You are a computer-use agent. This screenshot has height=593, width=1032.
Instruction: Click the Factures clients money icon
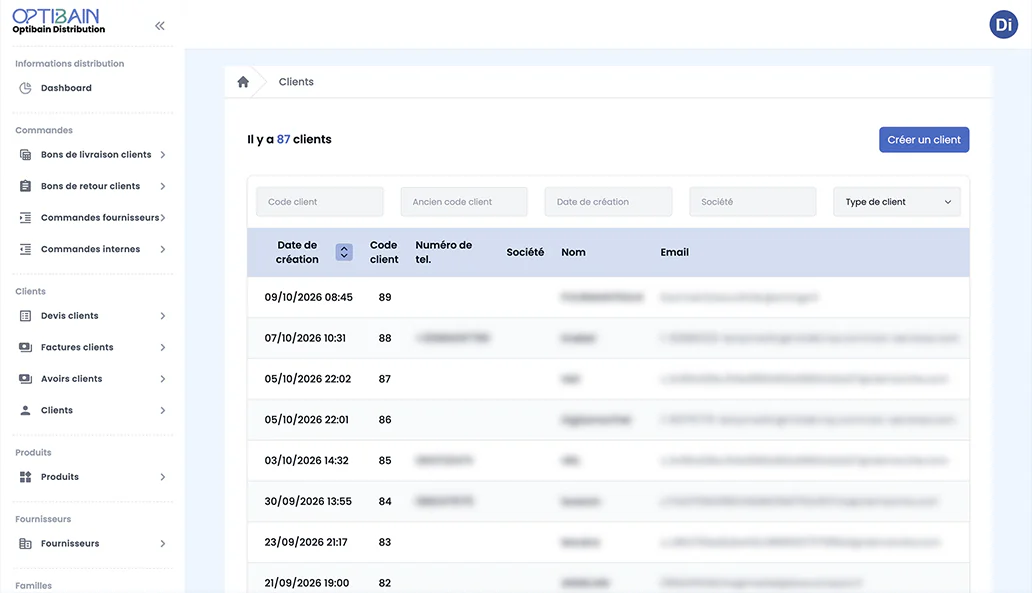[x=25, y=348]
